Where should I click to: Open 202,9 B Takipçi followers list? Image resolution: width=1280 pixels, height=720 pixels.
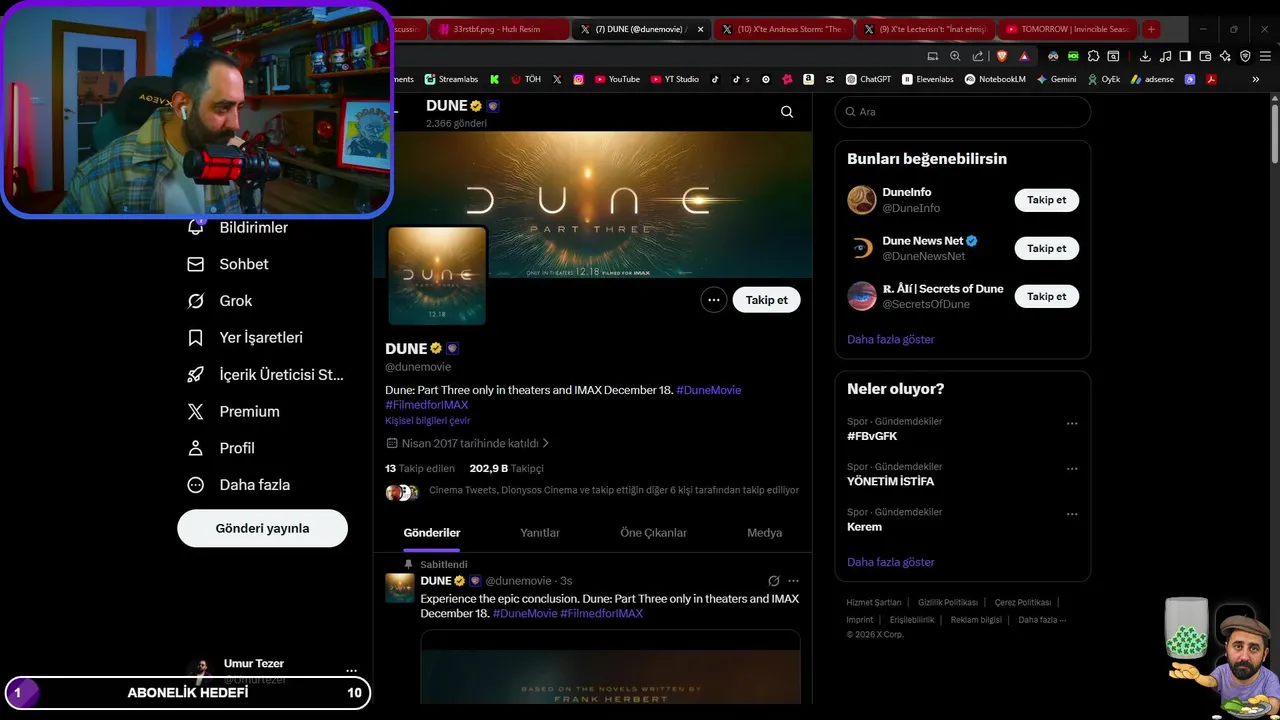pyautogui.click(x=507, y=468)
